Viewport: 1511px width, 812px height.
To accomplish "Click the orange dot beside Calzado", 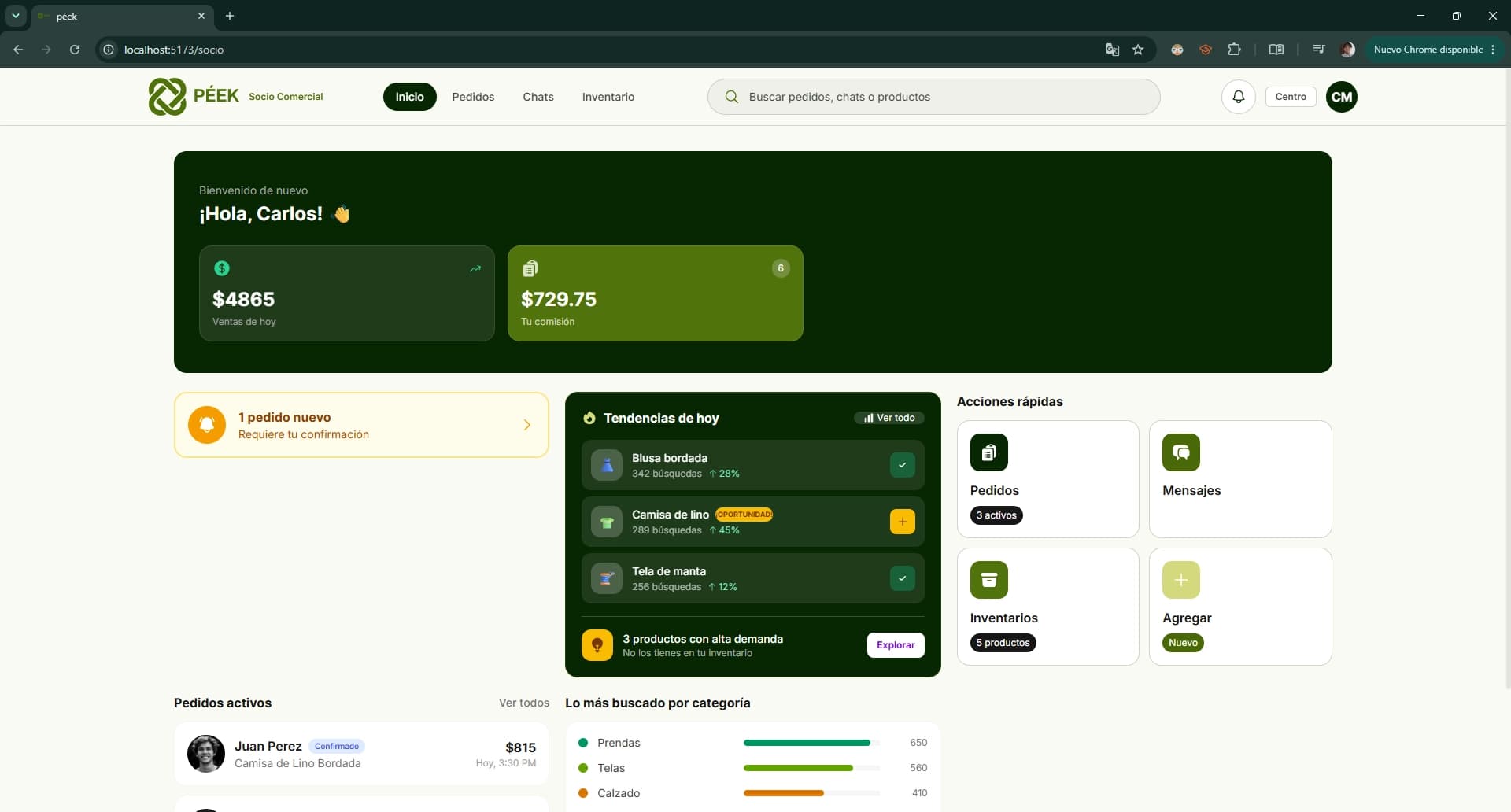I will 583,793.
